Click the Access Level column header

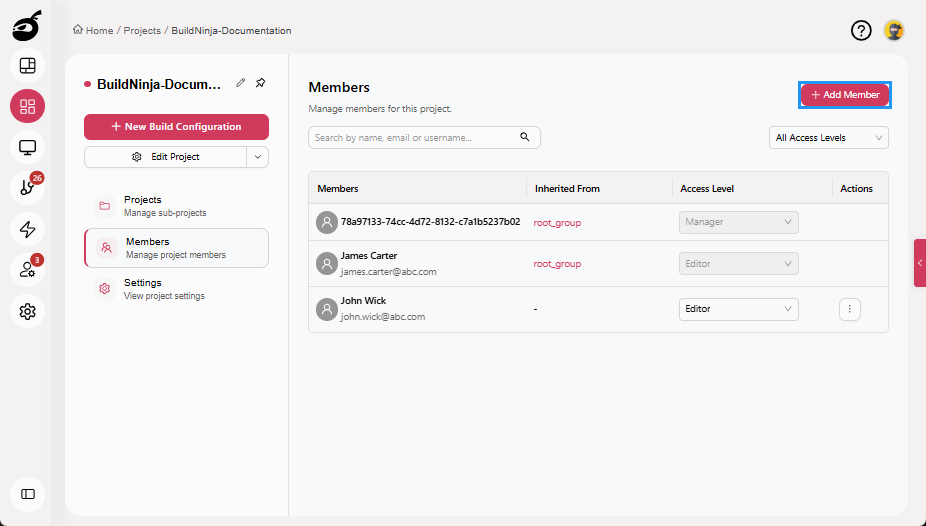point(707,189)
